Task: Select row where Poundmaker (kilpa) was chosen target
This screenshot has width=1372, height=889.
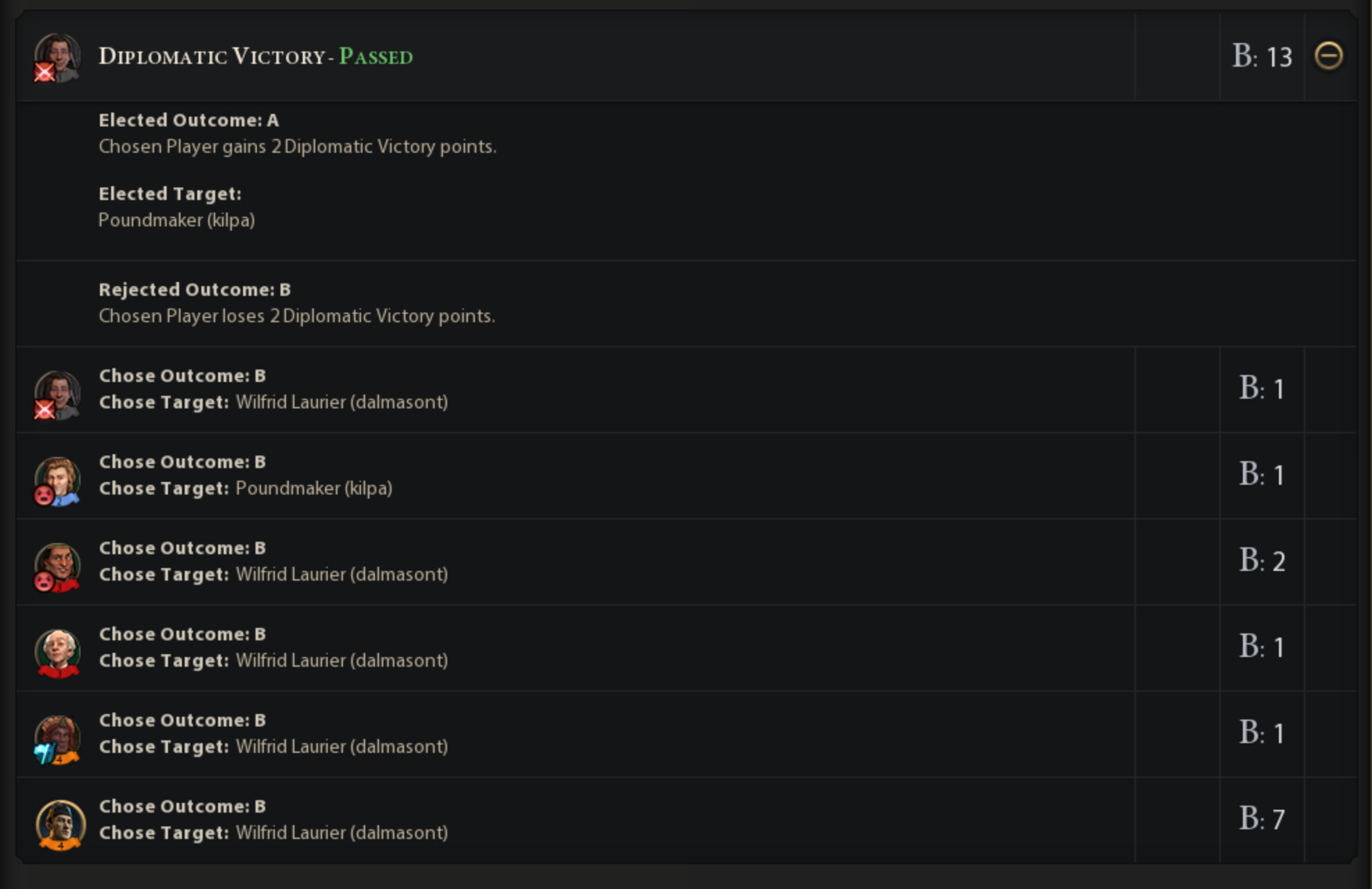Action: point(687,476)
